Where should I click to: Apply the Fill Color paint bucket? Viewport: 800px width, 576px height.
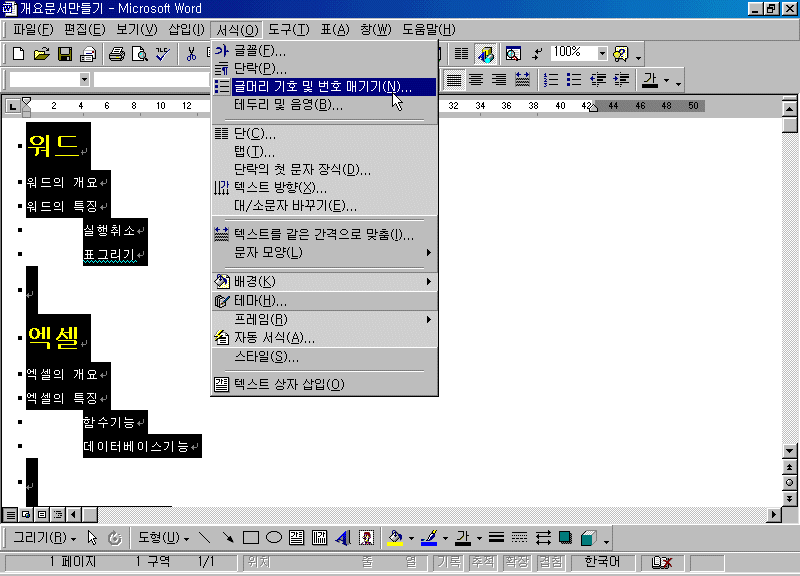coord(395,538)
